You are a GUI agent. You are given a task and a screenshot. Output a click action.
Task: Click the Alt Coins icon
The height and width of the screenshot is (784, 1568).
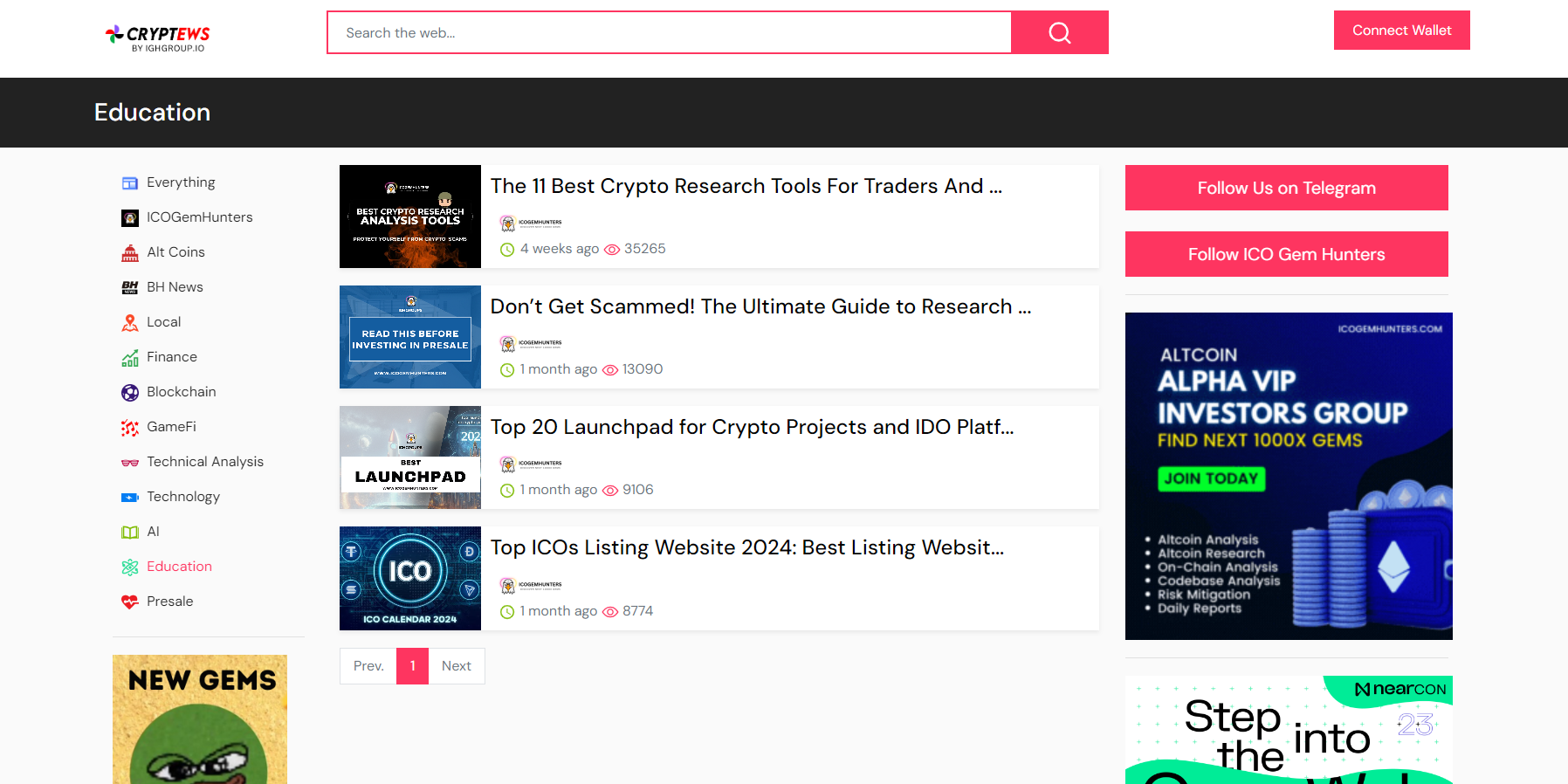[130, 253]
